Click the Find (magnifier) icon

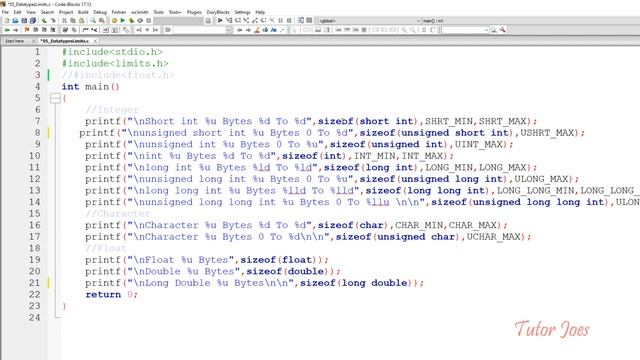93,20
